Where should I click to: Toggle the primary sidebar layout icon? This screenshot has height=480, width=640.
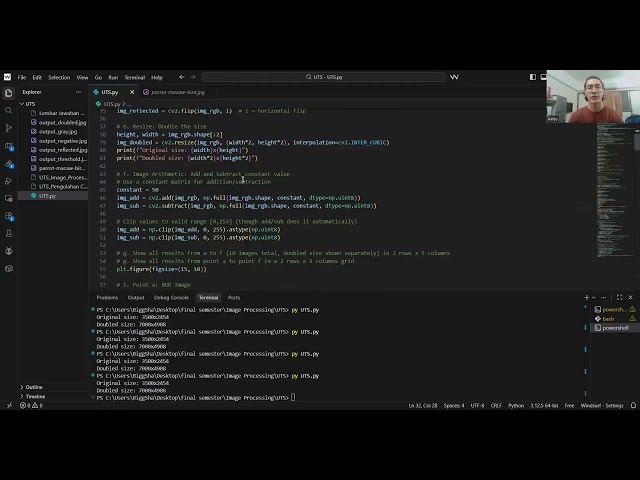pos(533,77)
